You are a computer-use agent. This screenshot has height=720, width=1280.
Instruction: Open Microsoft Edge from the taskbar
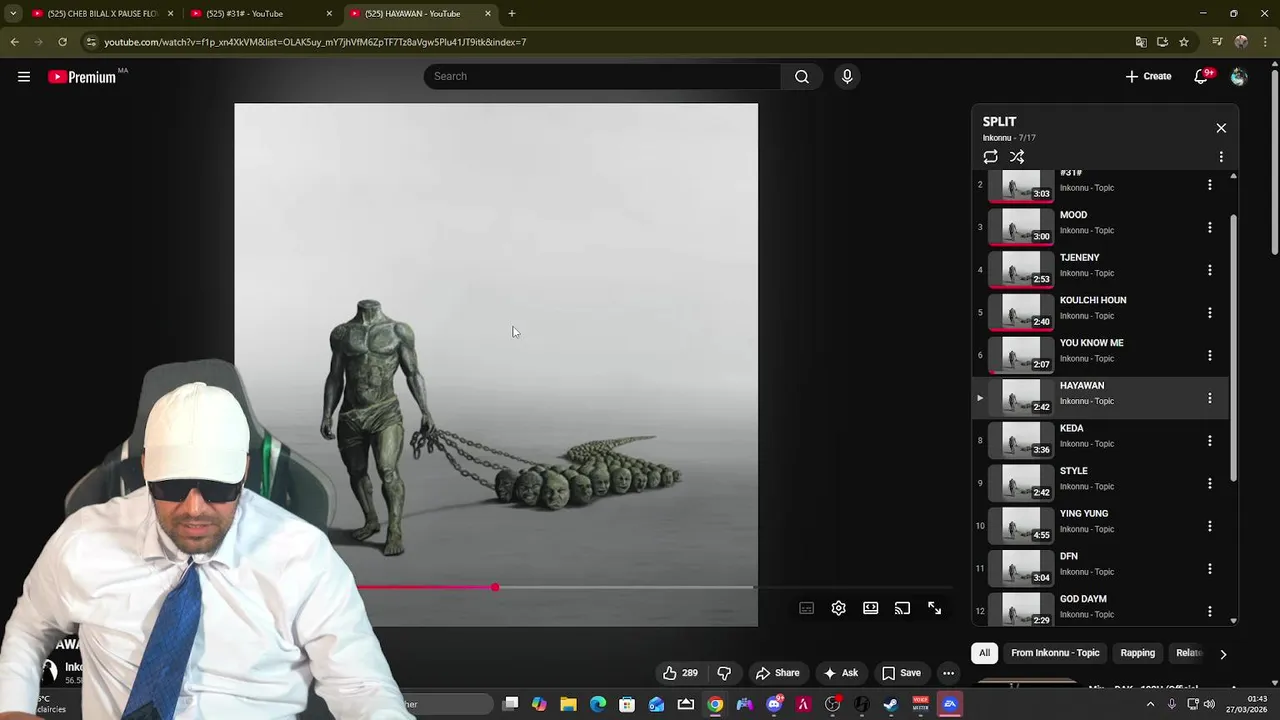(598, 704)
